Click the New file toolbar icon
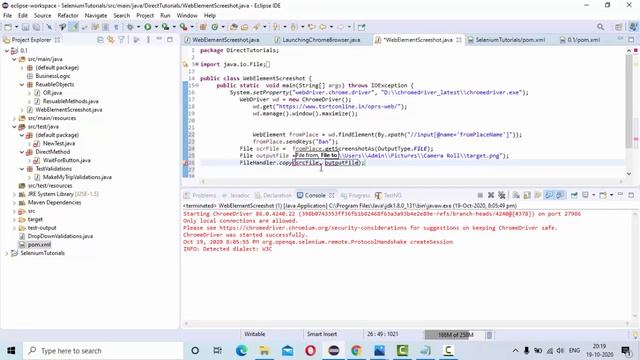The height and width of the screenshot is (360, 640). coord(8,27)
